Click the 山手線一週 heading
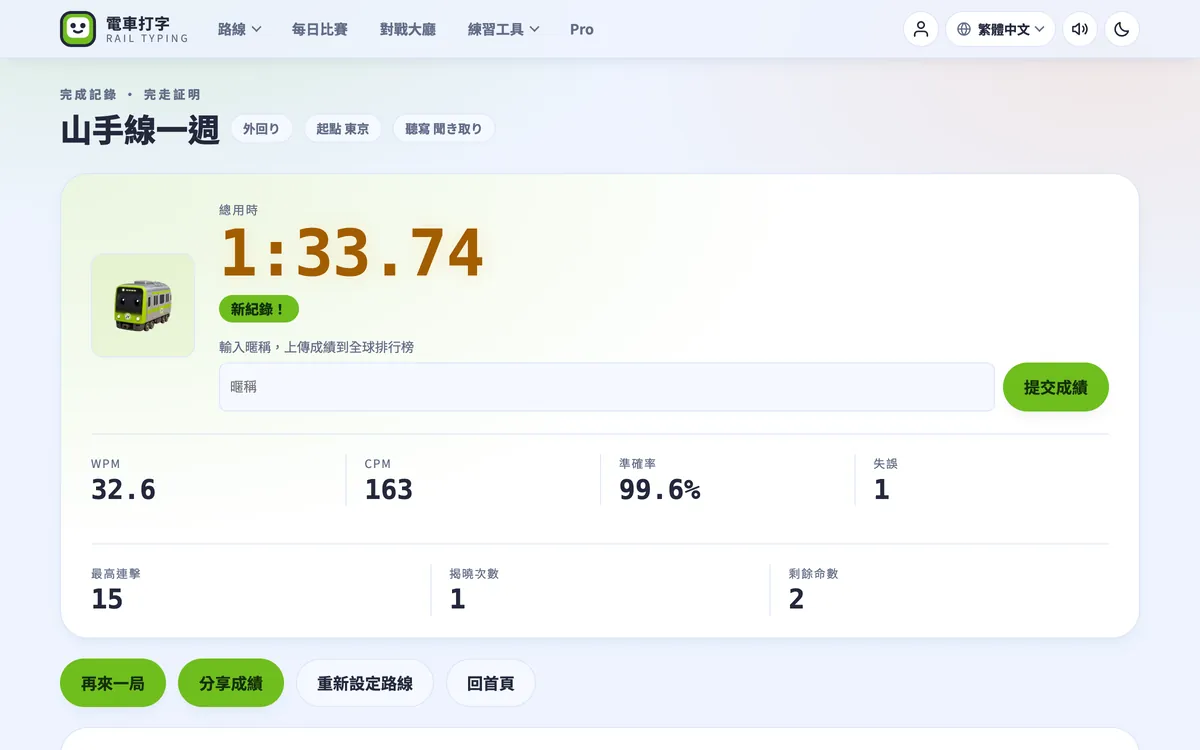 (x=140, y=130)
